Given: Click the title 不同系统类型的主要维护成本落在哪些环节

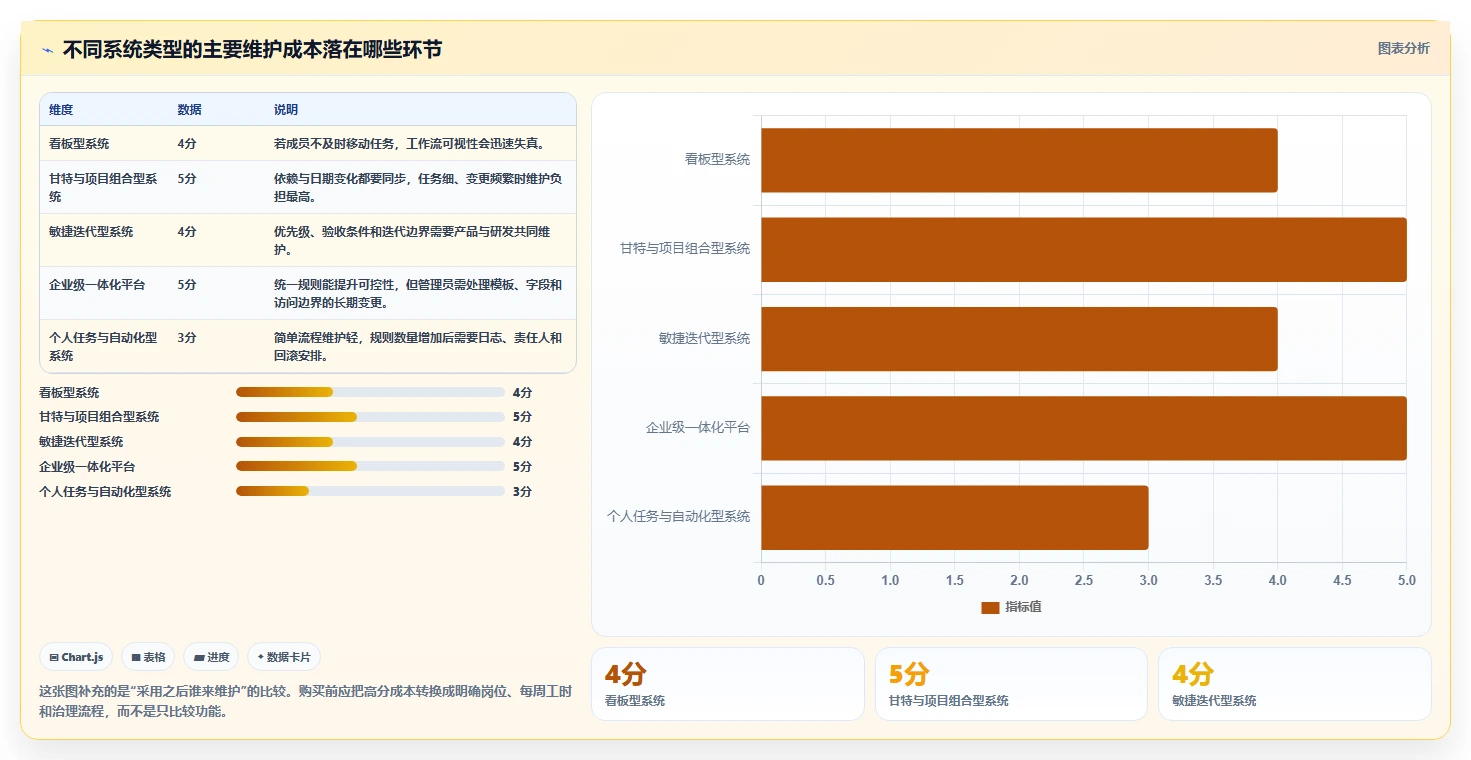Looking at the screenshot, I should point(252,50).
